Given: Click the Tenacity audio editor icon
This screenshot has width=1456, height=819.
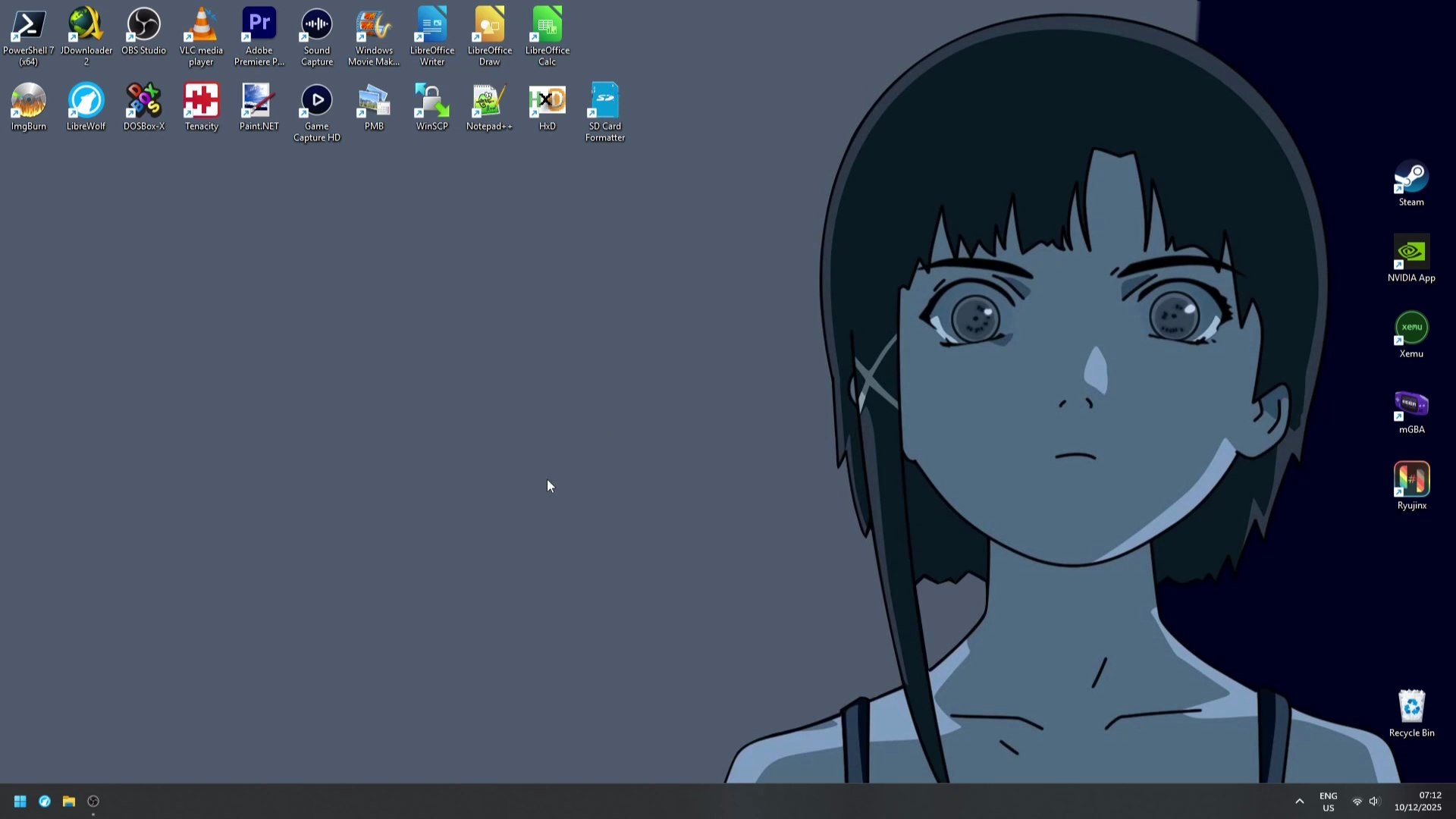Looking at the screenshot, I should pyautogui.click(x=202, y=106).
